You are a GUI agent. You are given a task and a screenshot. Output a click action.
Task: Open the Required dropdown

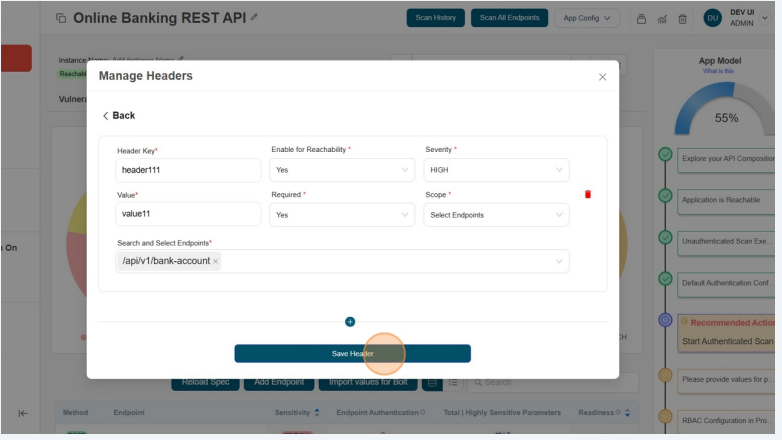[x=342, y=215]
